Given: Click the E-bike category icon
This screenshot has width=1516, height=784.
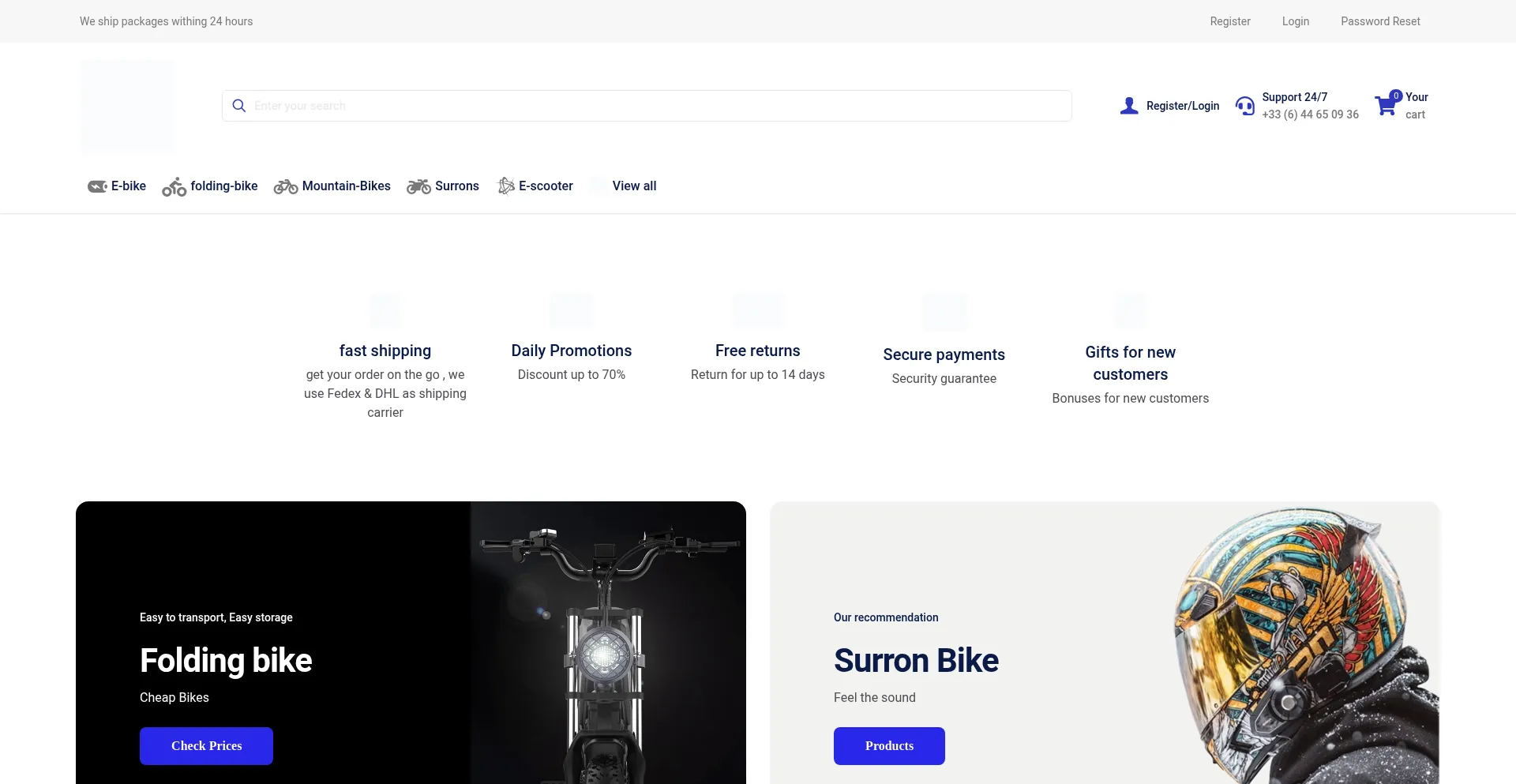Looking at the screenshot, I should pos(97,186).
